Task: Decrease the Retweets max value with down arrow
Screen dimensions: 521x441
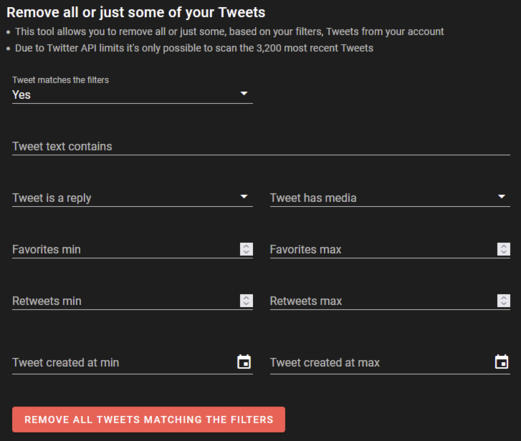Action: (x=504, y=304)
